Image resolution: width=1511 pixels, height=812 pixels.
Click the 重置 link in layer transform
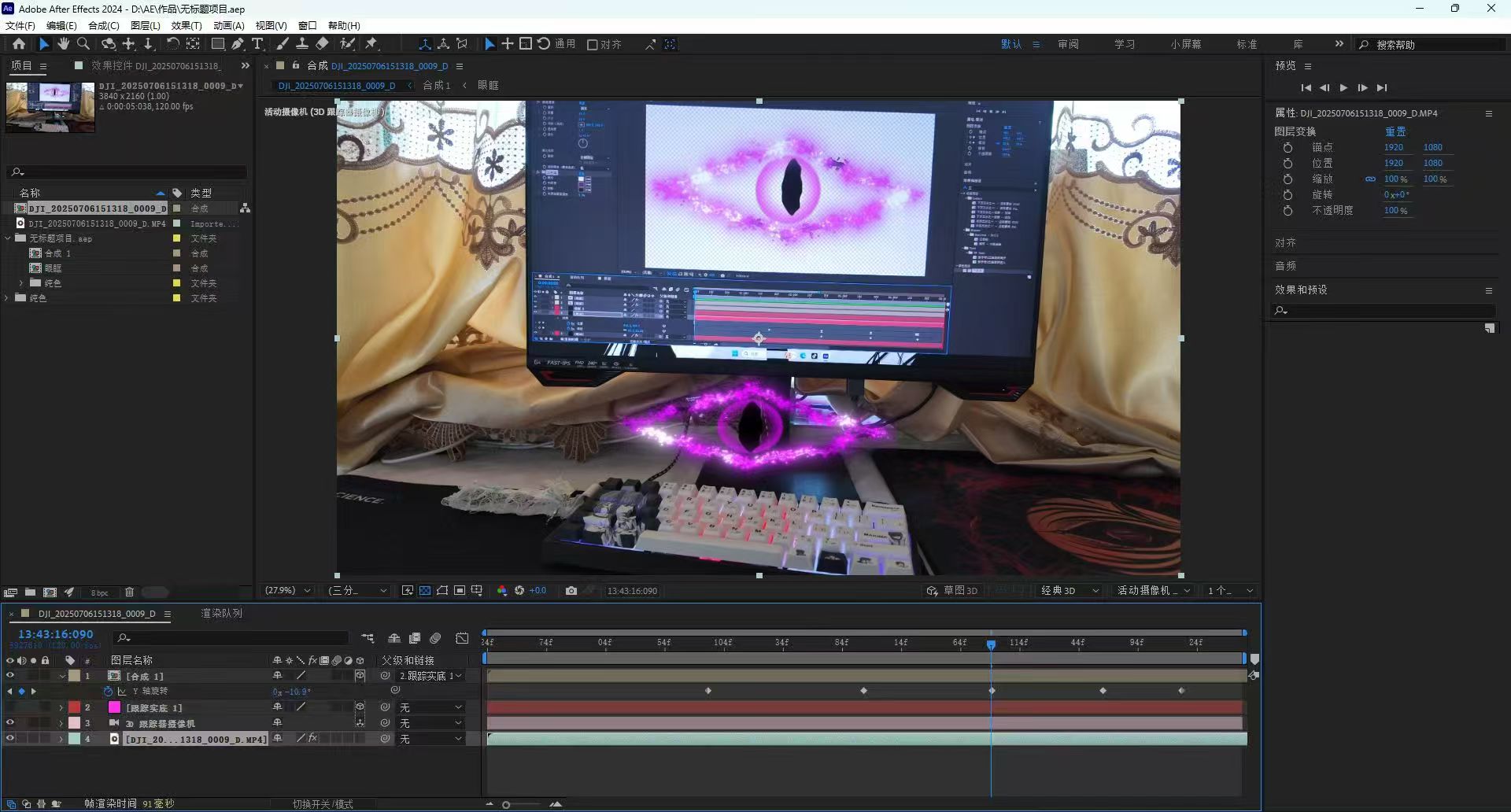pos(1395,132)
